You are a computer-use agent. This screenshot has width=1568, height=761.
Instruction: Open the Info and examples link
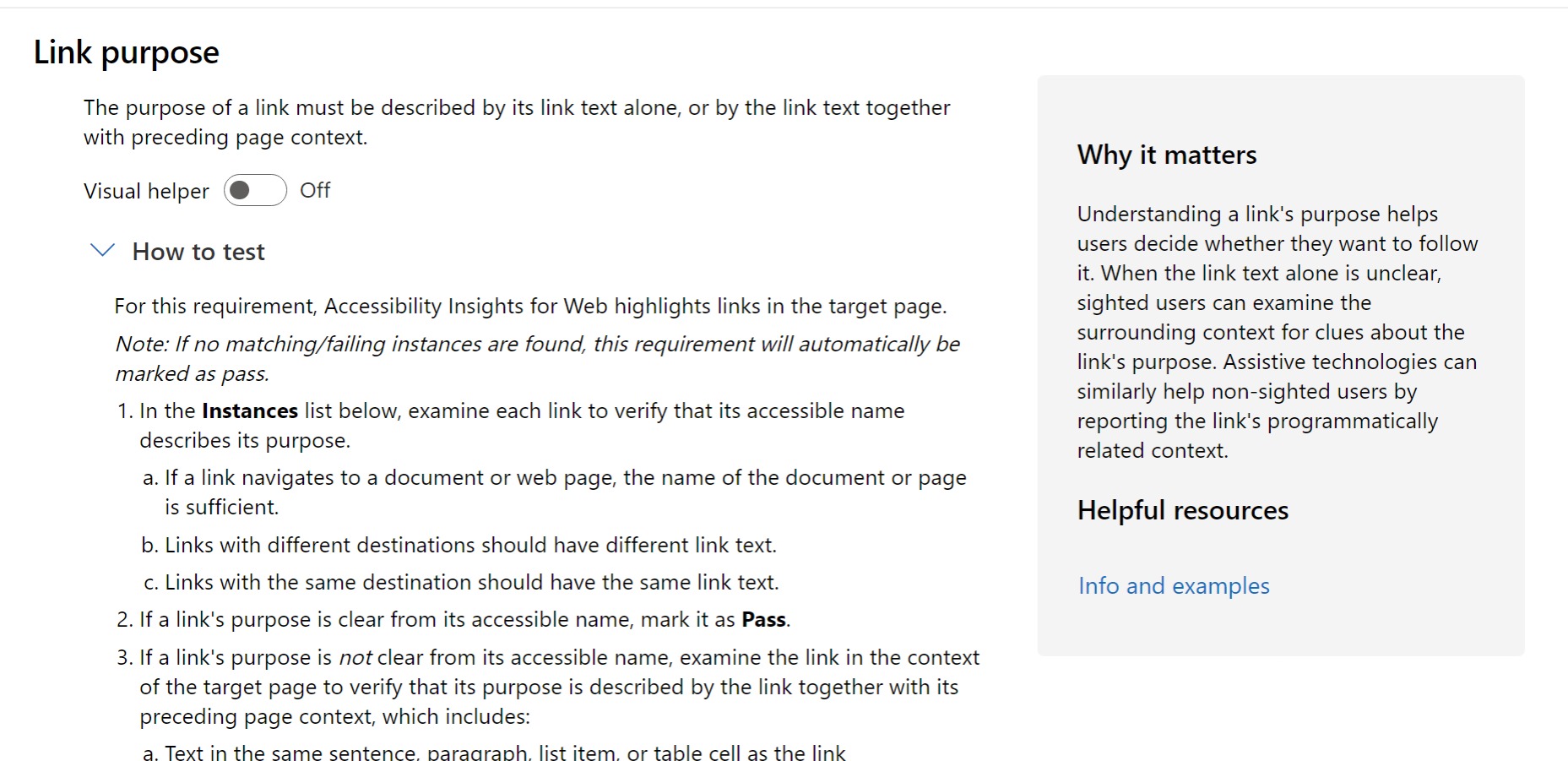coord(1173,585)
